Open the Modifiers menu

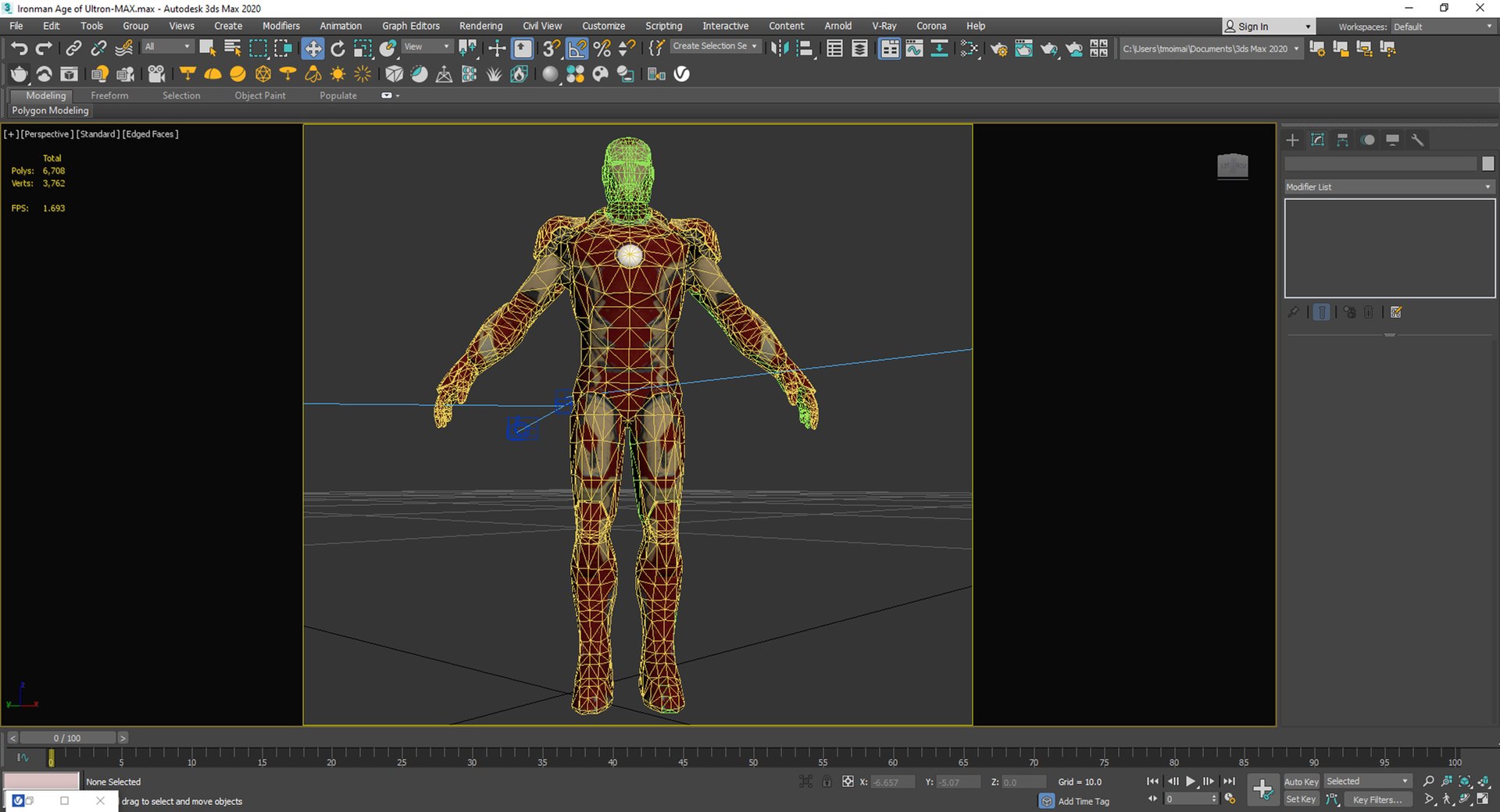[x=281, y=26]
